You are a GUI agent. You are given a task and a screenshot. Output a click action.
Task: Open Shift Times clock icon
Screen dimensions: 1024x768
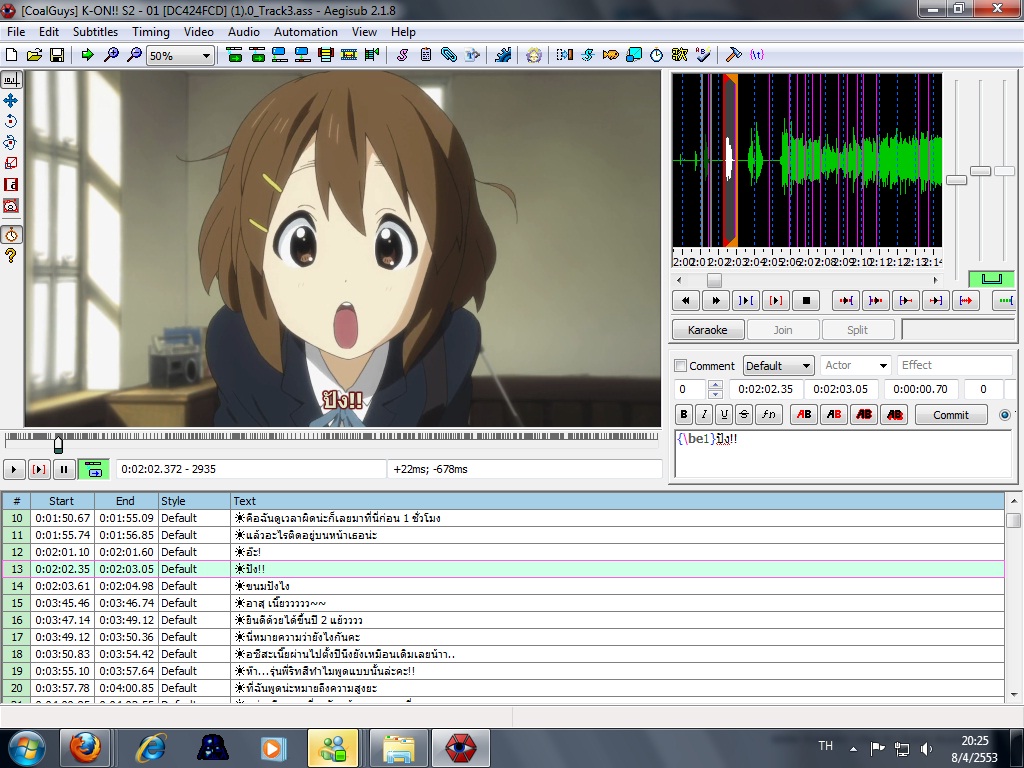click(656, 56)
